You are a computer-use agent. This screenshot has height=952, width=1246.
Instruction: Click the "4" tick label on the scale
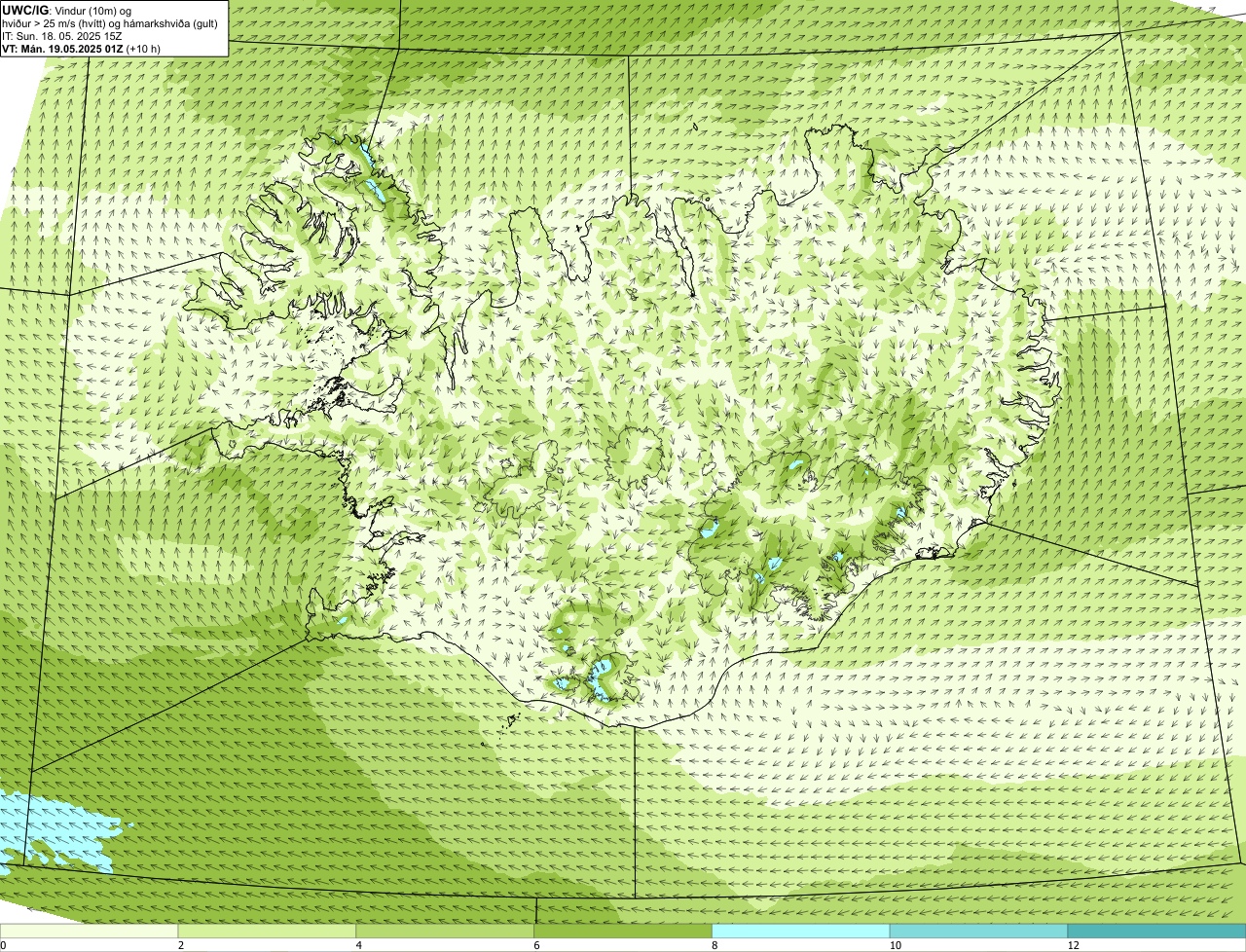(359, 945)
